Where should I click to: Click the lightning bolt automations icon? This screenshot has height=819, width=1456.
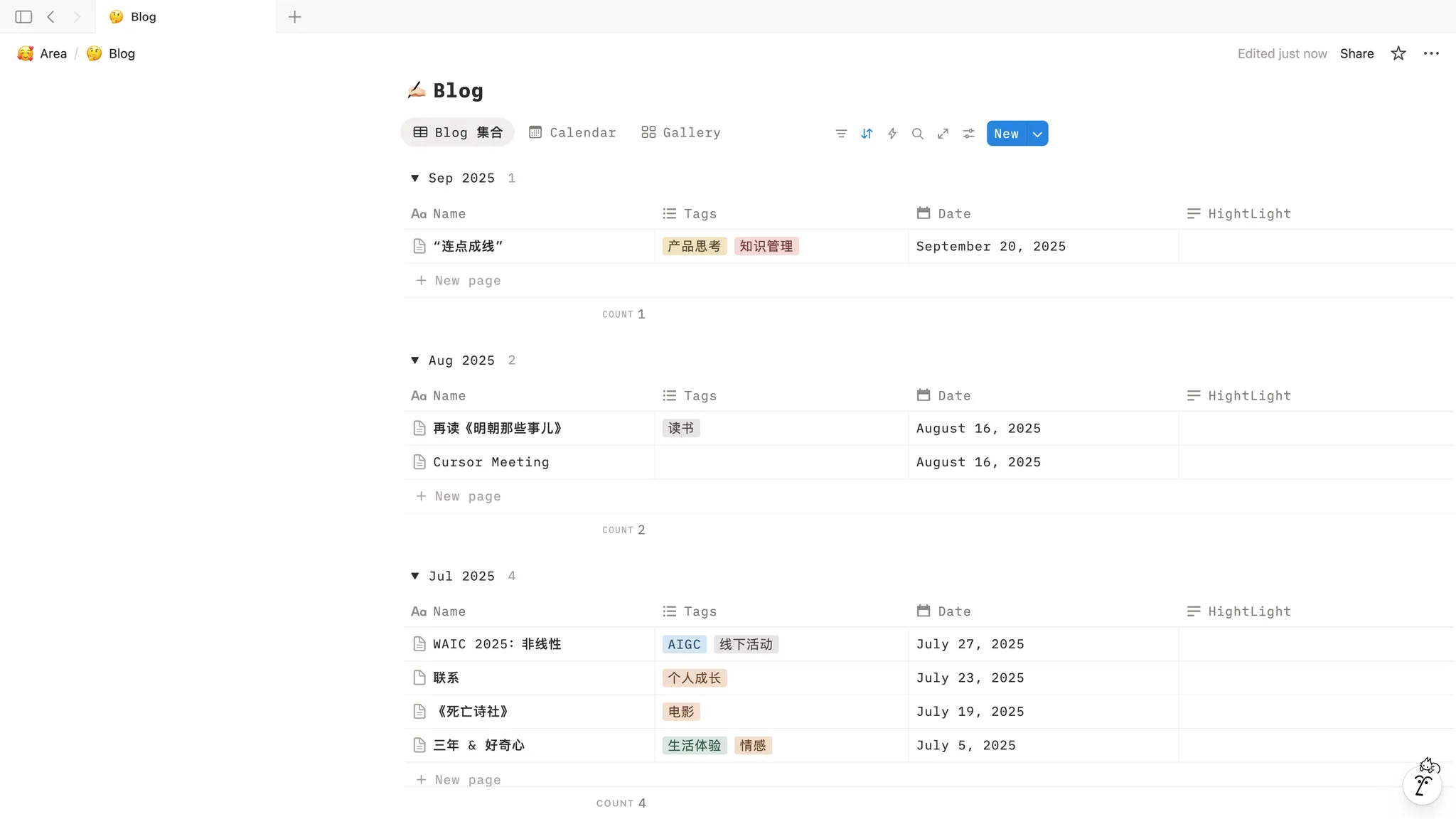[892, 134]
